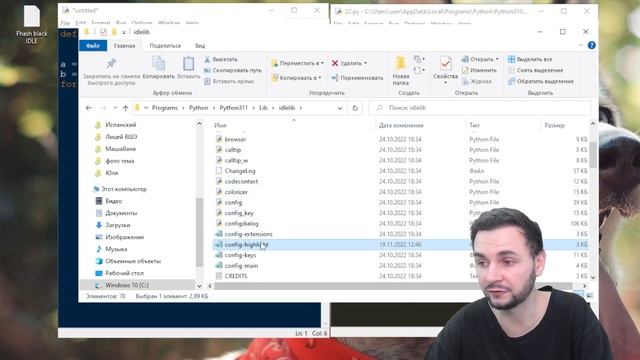Click Python311 in the address path
640x360 pixels.
pyautogui.click(x=233, y=108)
